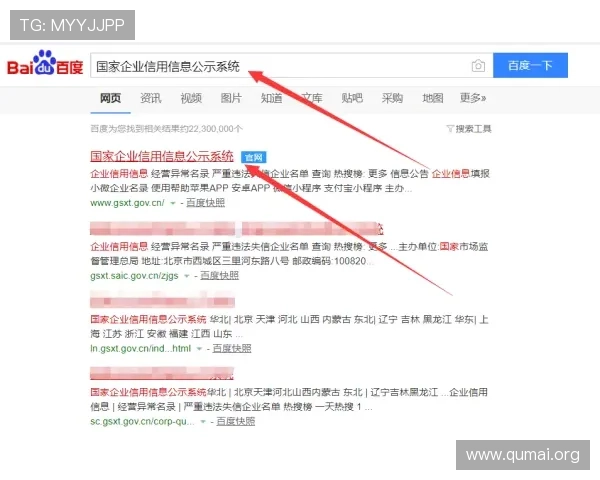Image resolution: width=600 pixels, height=480 pixels.
Task: Open 百度快照 for ln.gsxt.gov.cn result
Action: pyautogui.click(x=232, y=349)
